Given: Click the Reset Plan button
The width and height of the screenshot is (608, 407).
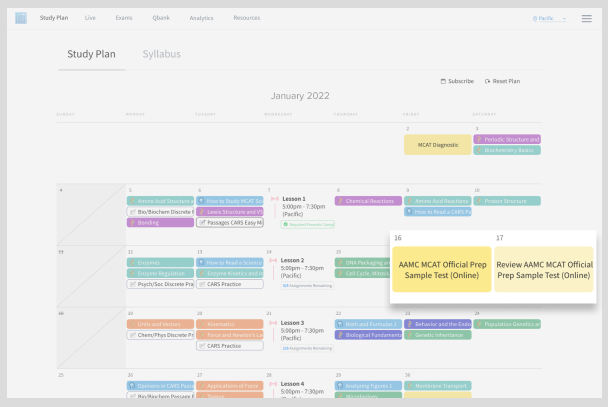Looking at the screenshot, I should point(502,81).
